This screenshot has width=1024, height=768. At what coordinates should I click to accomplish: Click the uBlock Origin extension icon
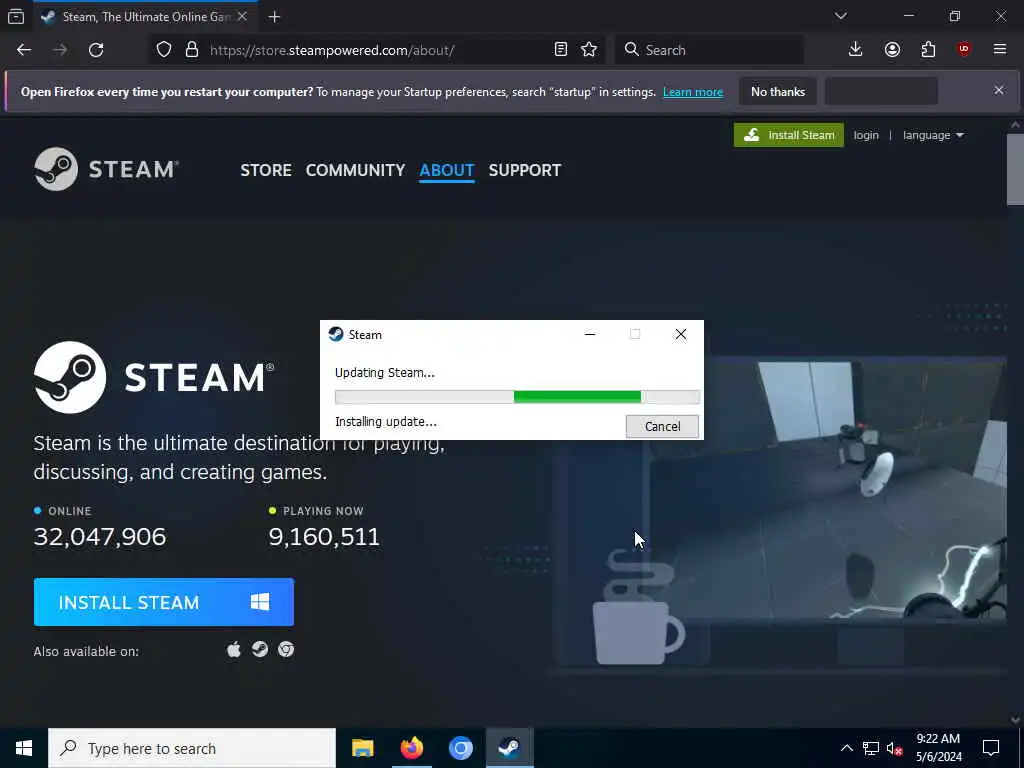click(964, 50)
